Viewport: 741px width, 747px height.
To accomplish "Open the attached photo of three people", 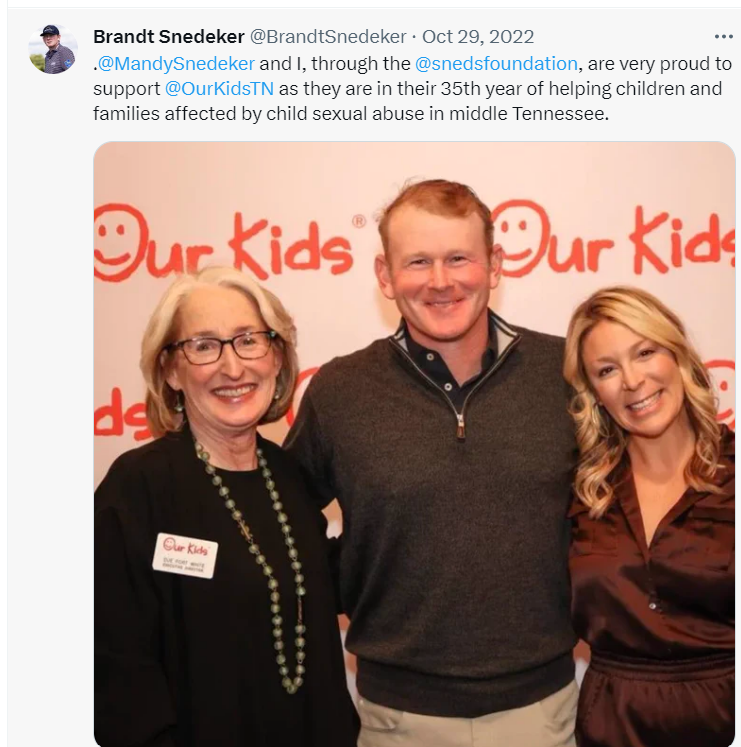I will 415,444.
